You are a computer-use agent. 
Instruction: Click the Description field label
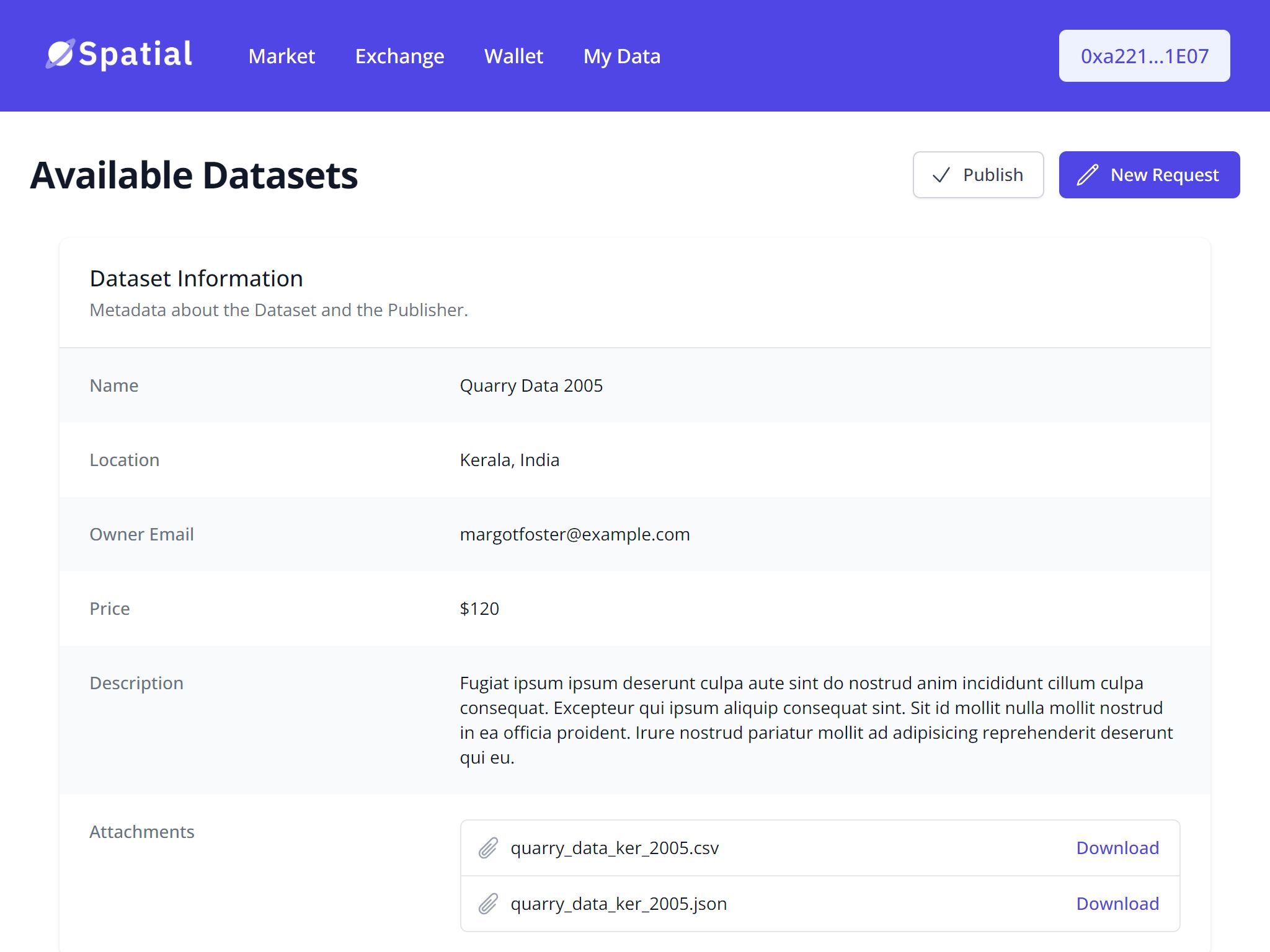[136, 683]
